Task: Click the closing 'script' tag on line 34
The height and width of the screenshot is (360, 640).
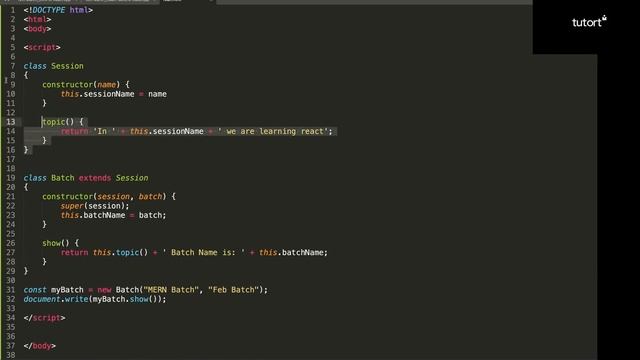Action: (44, 318)
